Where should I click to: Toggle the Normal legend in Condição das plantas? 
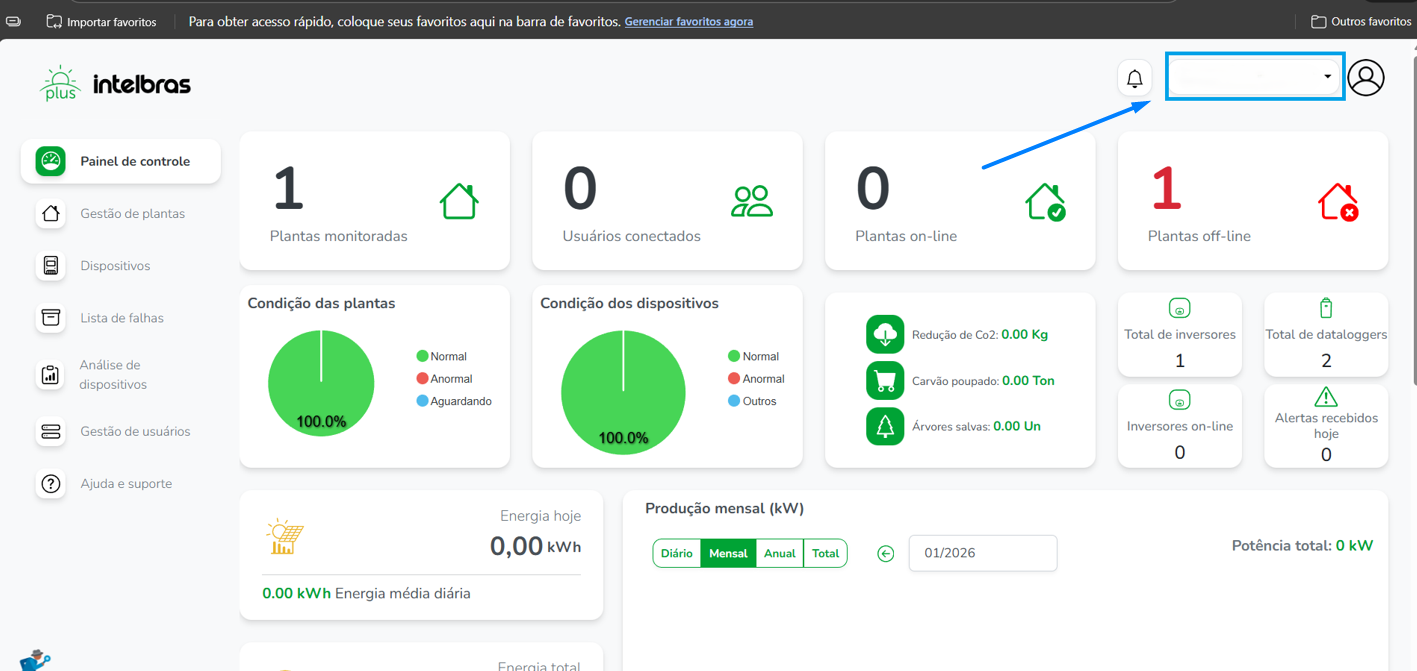441,356
